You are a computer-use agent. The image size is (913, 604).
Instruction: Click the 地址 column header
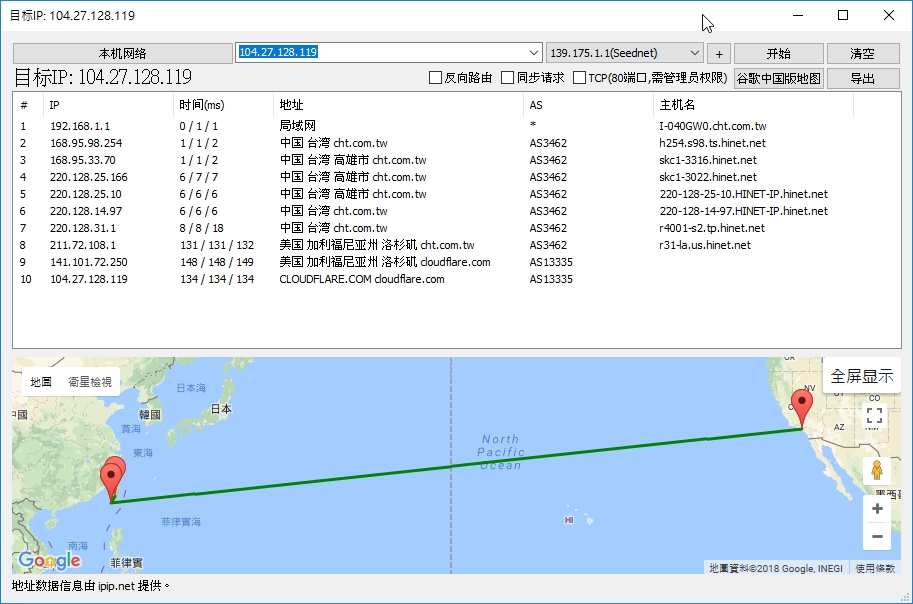tap(398, 105)
